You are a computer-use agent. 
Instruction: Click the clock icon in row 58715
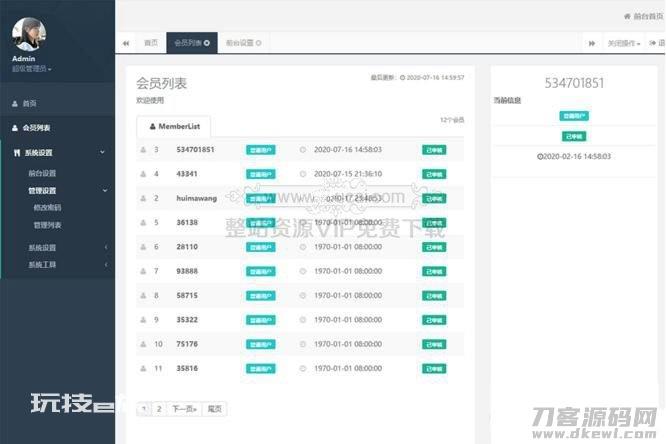click(303, 295)
